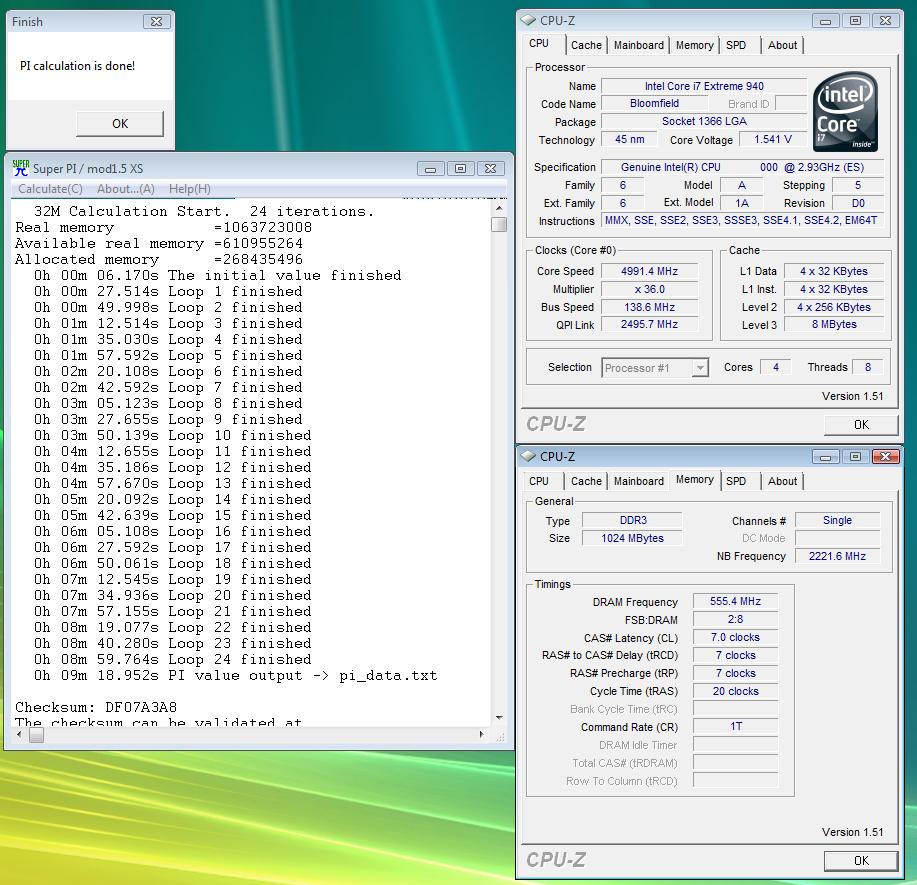Minimize the top CPU-Z window
917x885 pixels.
825,20
